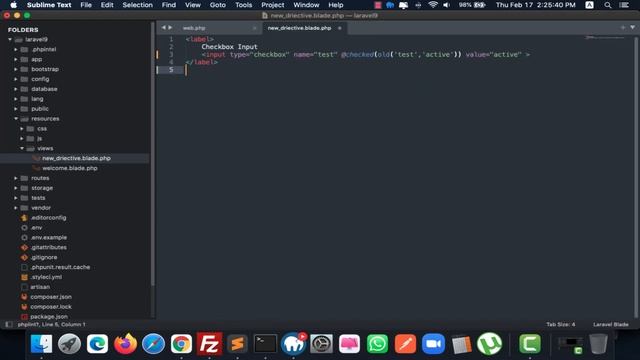Open Firefox browser in the Dock
This screenshot has width=640, height=360.
point(125,344)
